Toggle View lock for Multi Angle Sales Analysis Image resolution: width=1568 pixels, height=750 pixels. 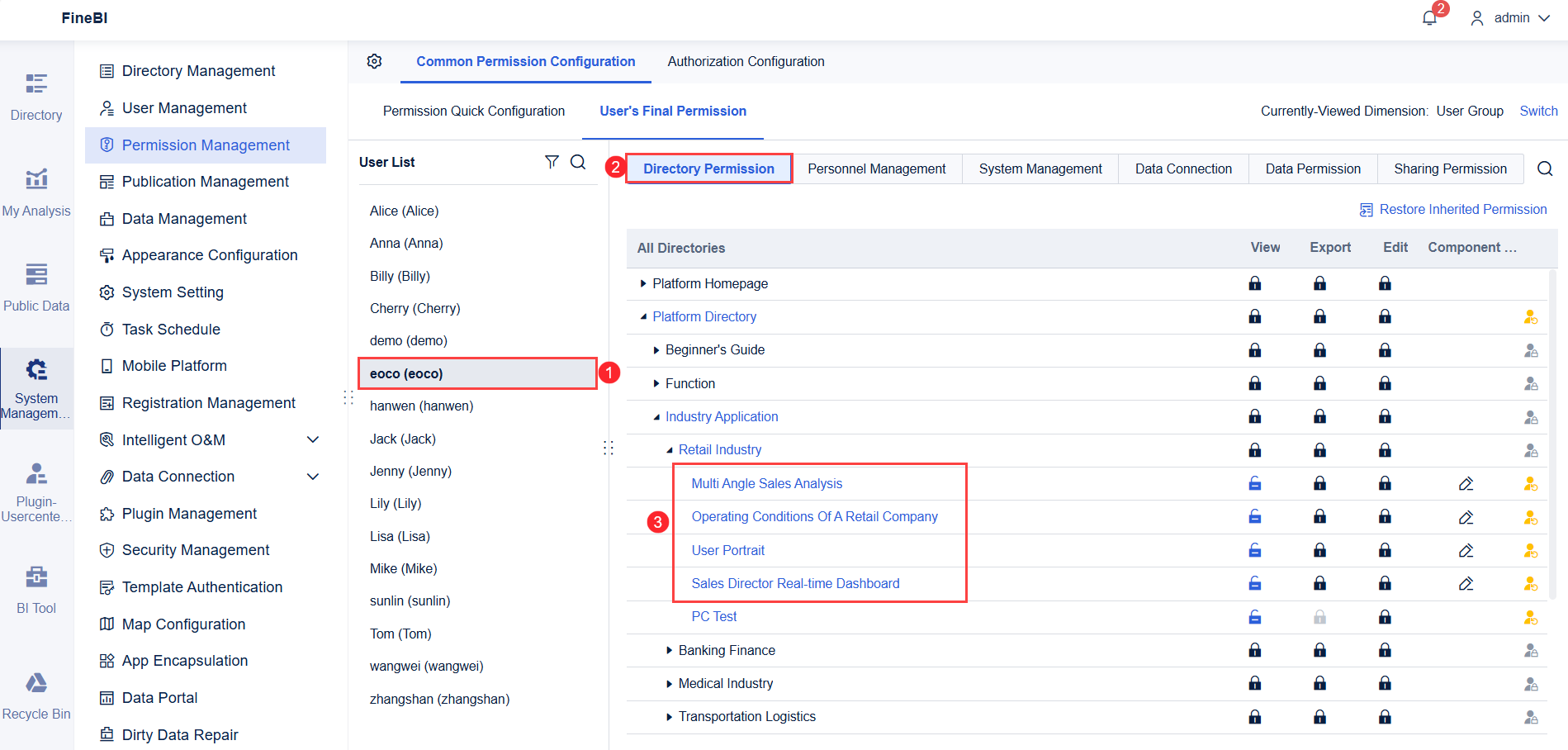point(1254,483)
